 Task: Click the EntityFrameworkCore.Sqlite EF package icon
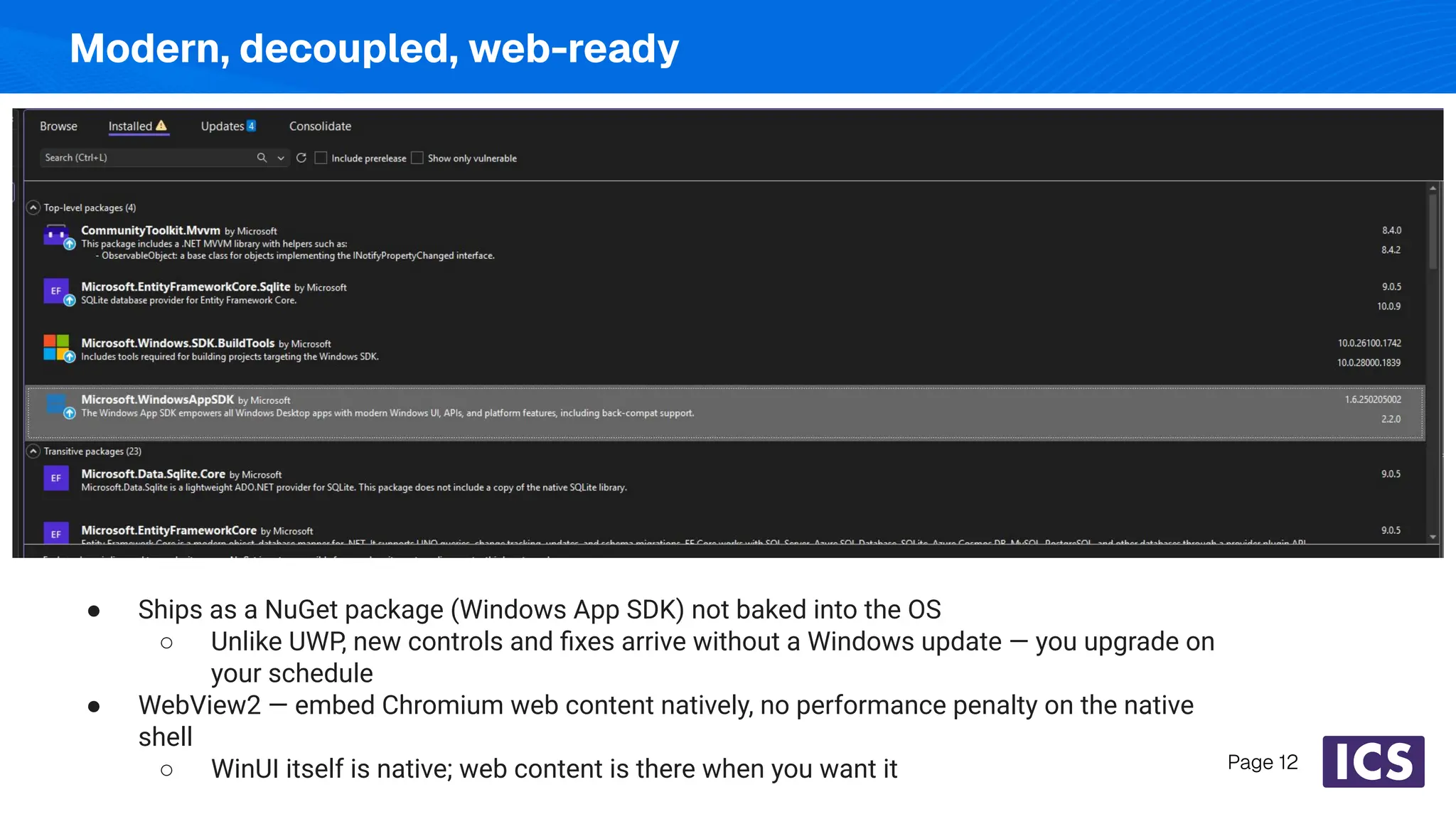click(x=56, y=291)
